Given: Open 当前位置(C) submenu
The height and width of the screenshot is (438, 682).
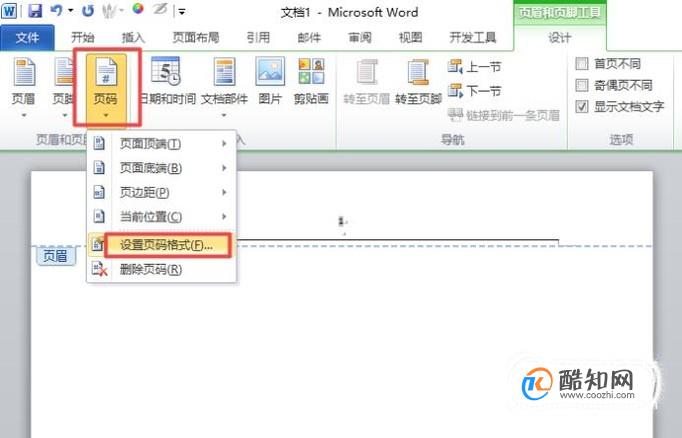Looking at the screenshot, I should tap(161, 217).
